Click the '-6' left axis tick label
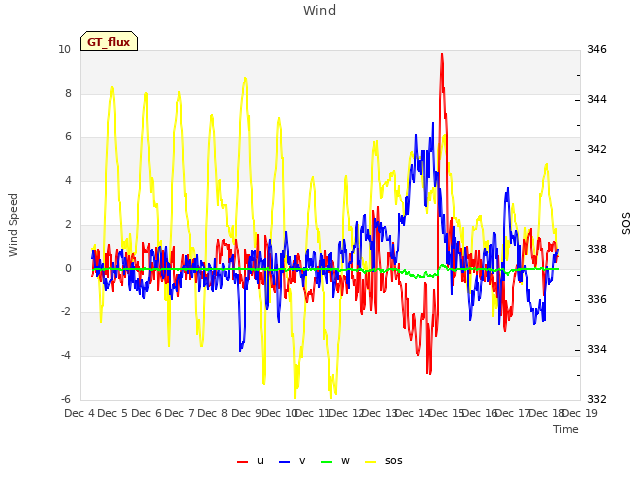This screenshot has height=480, width=640. [66, 399]
